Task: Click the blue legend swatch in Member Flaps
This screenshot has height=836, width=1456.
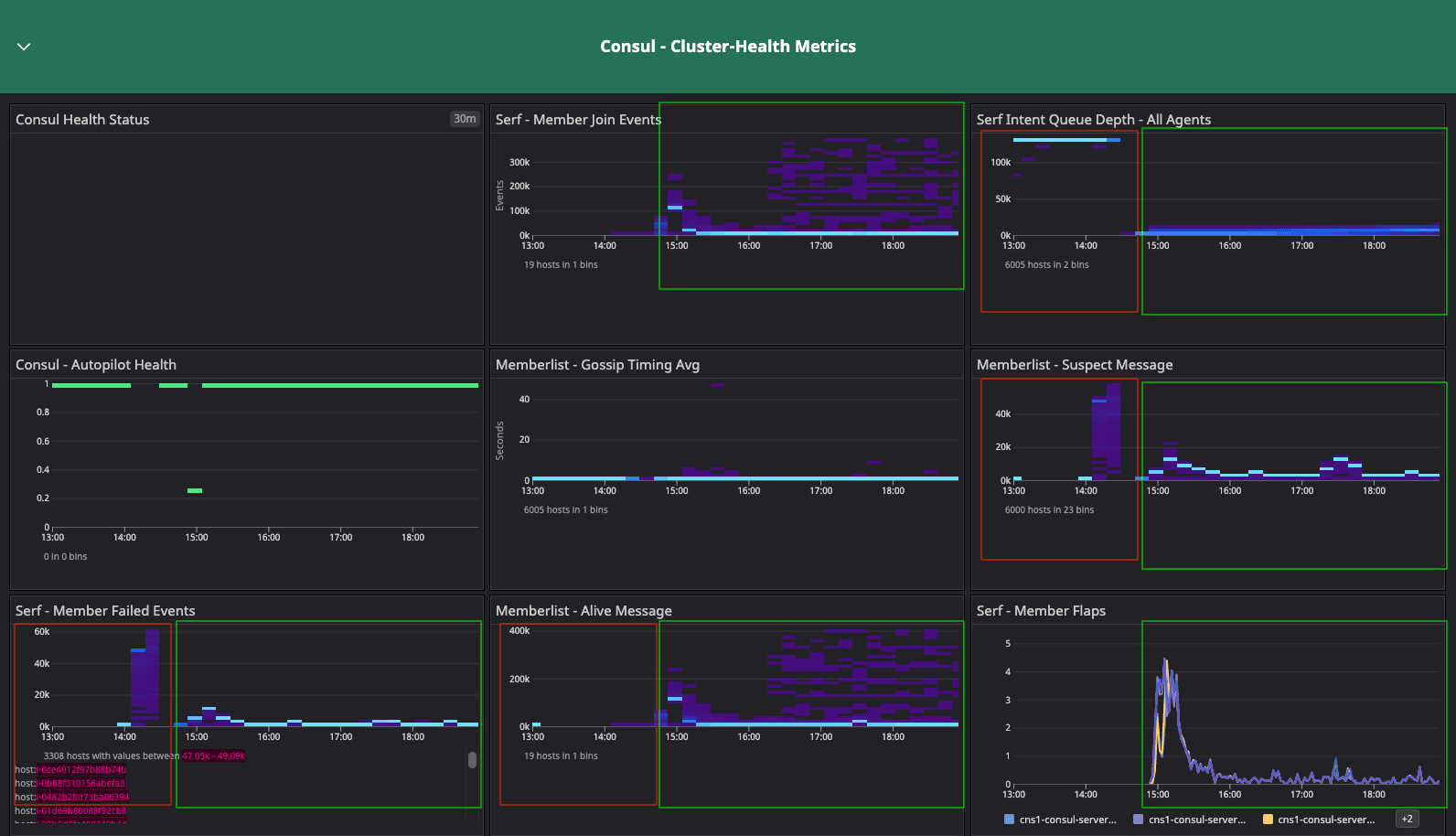Action: (x=1010, y=820)
